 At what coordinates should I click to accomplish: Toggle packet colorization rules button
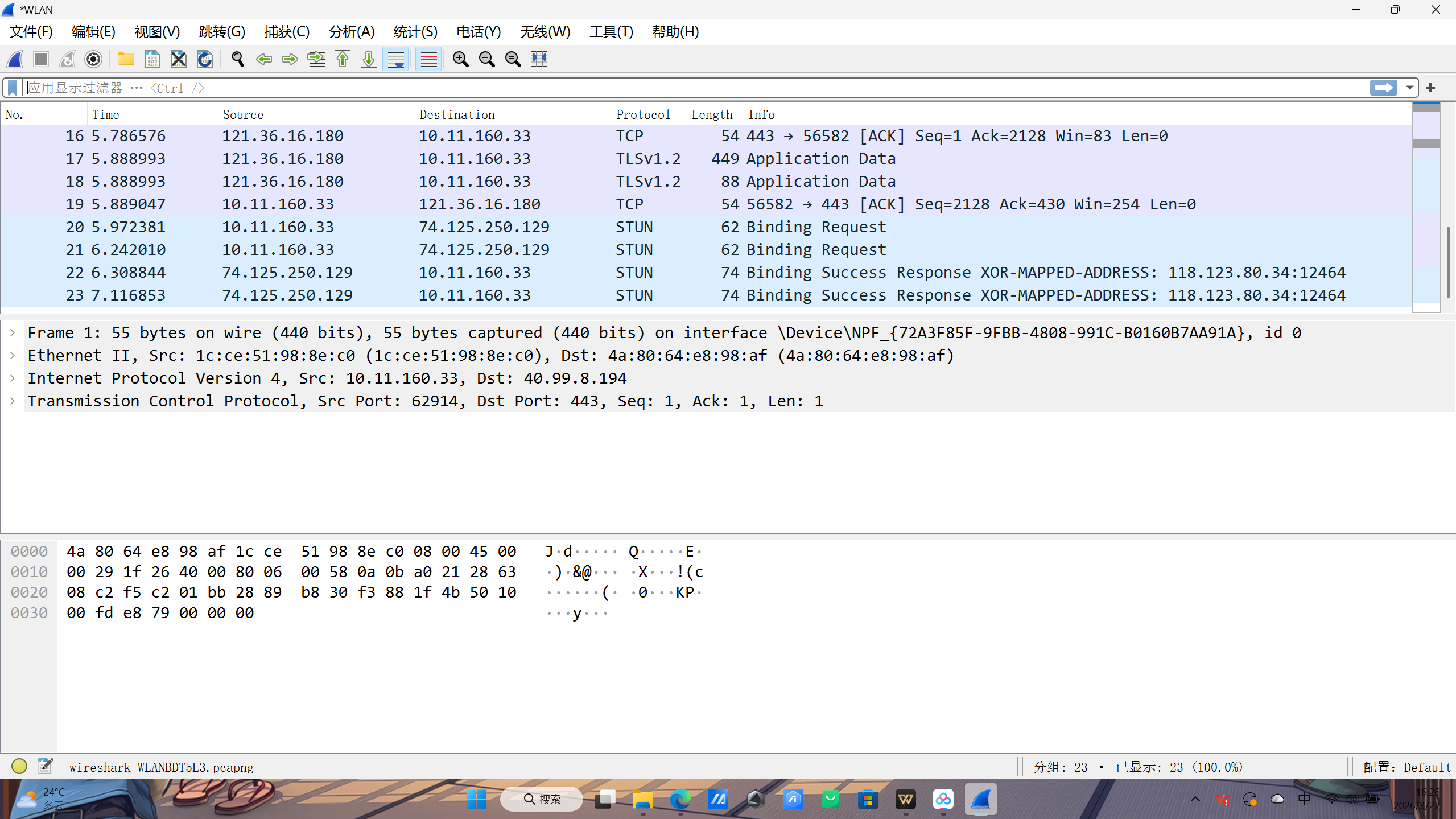click(428, 59)
